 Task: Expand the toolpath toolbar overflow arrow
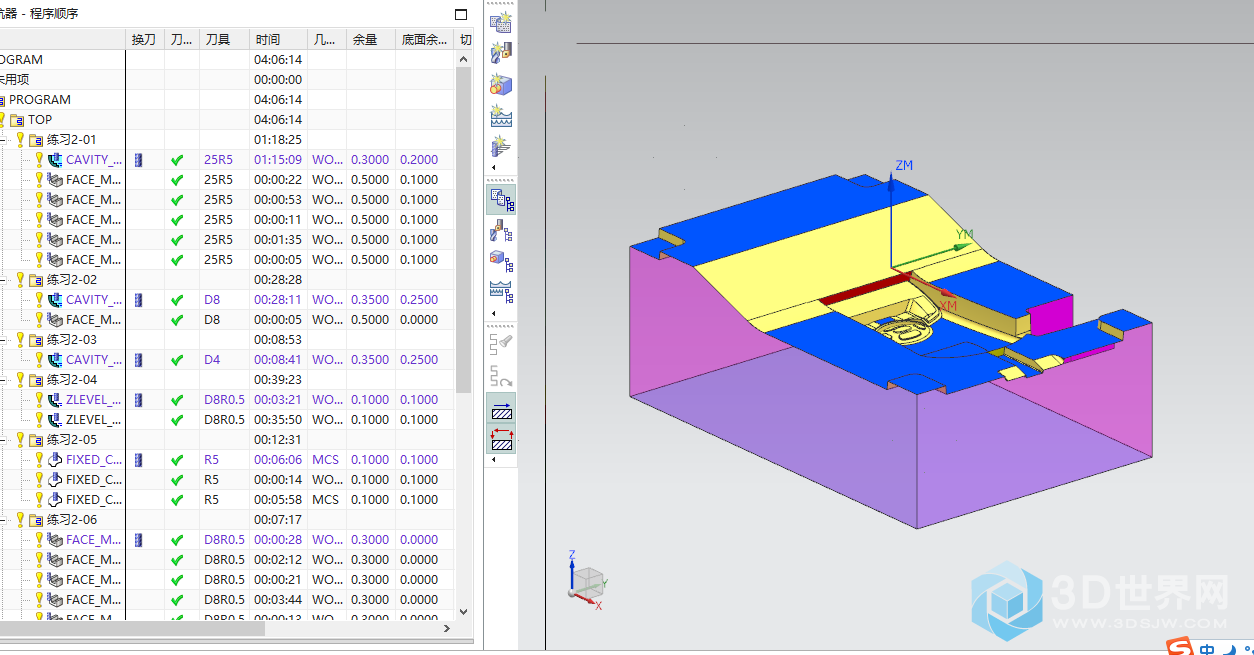(491, 459)
